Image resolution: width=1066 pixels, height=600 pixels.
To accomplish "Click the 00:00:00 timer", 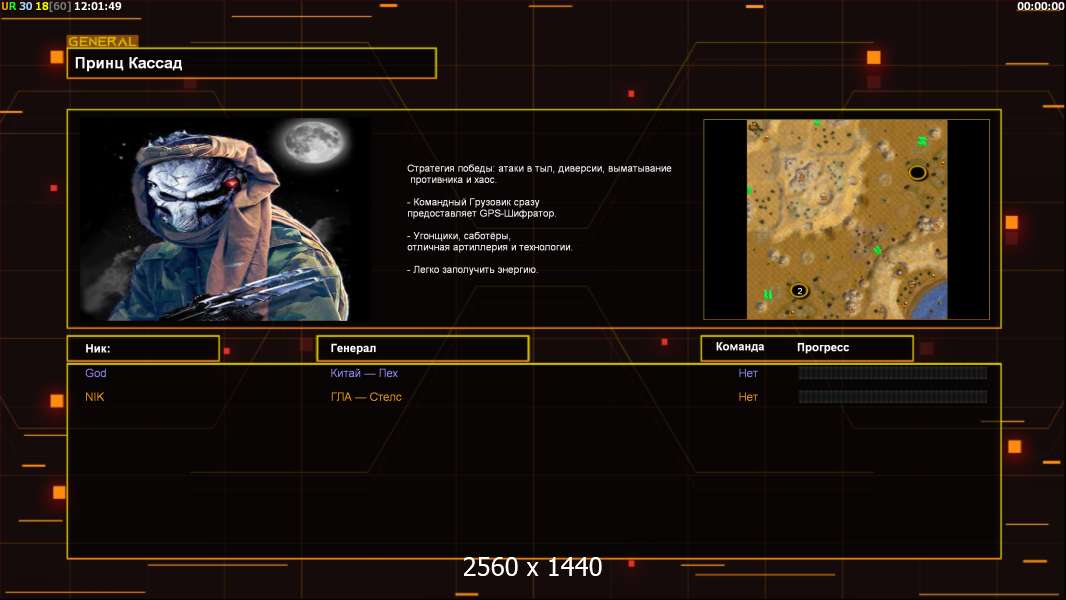I will pos(1040,6).
